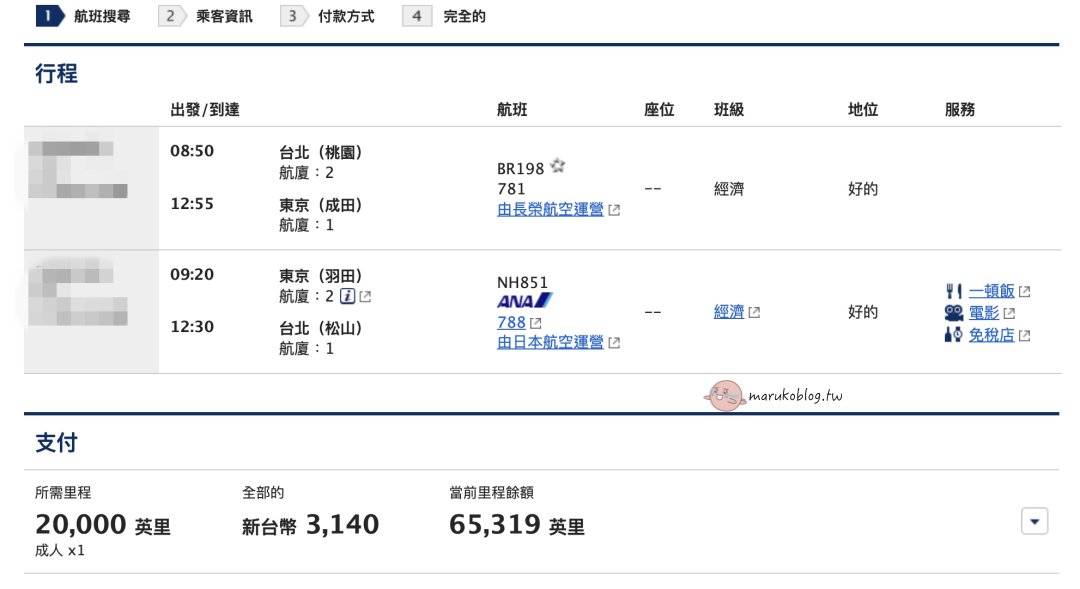1080x589 pixels.
Task: Select step 1 航班搜尋 tab
Action: pos(83,16)
